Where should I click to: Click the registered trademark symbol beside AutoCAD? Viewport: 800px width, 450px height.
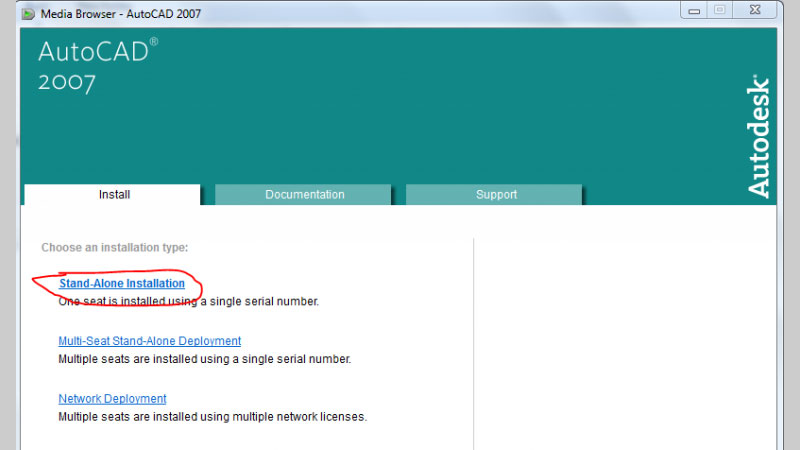[153, 43]
